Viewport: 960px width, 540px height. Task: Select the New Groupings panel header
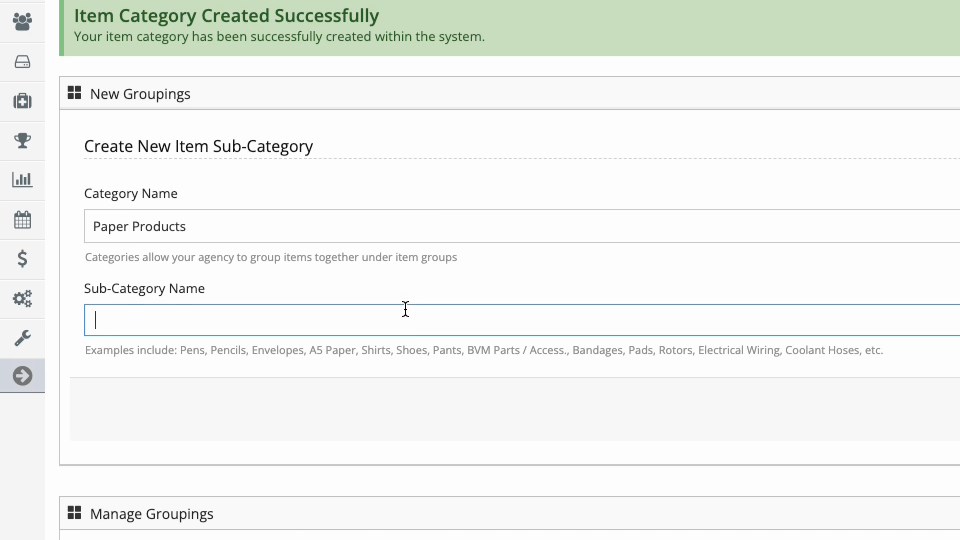(x=509, y=94)
